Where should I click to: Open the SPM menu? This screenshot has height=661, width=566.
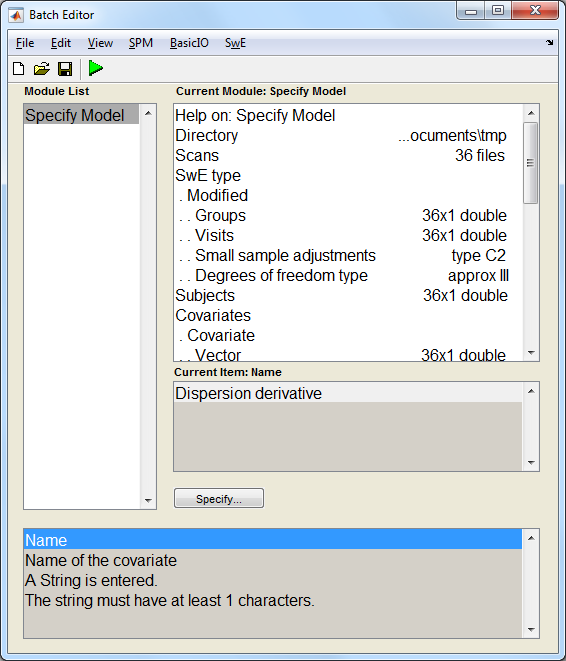[x=141, y=43]
